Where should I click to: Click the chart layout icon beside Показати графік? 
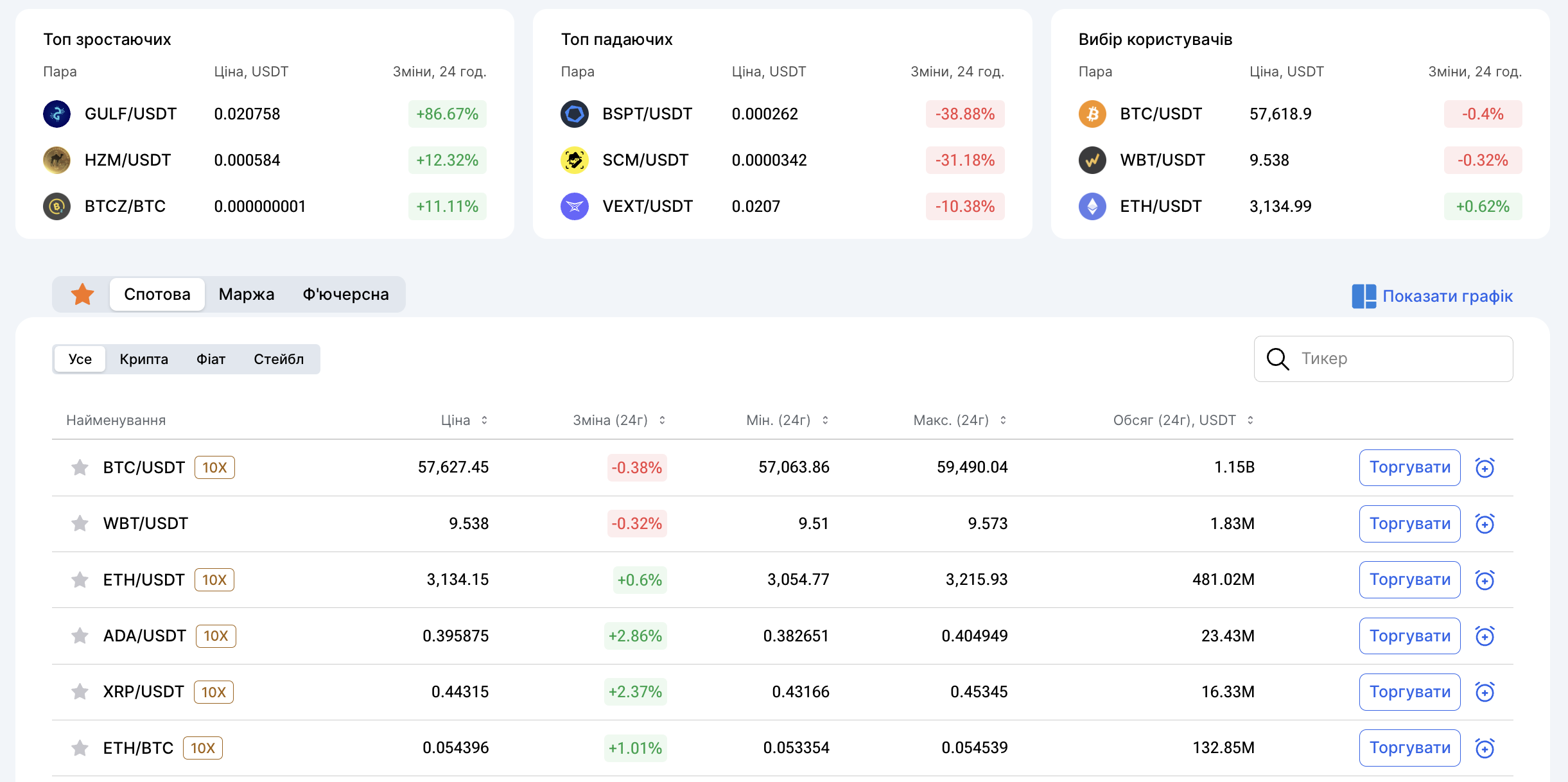1364,296
